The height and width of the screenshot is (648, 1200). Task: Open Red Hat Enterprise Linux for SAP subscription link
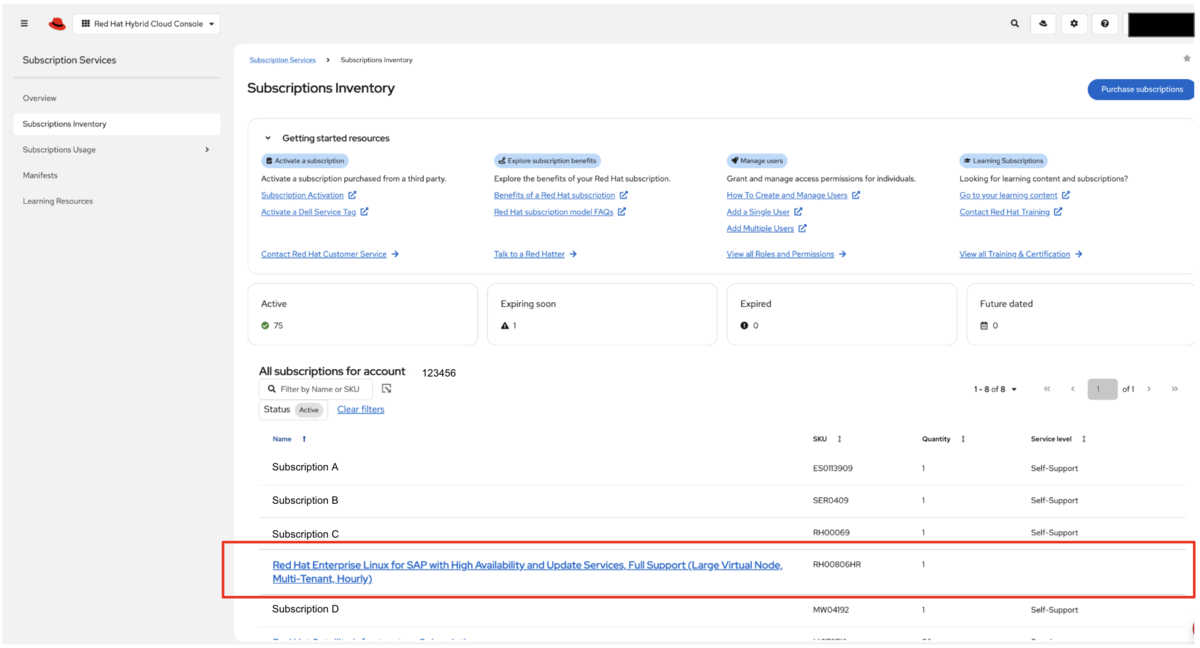(527, 571)
